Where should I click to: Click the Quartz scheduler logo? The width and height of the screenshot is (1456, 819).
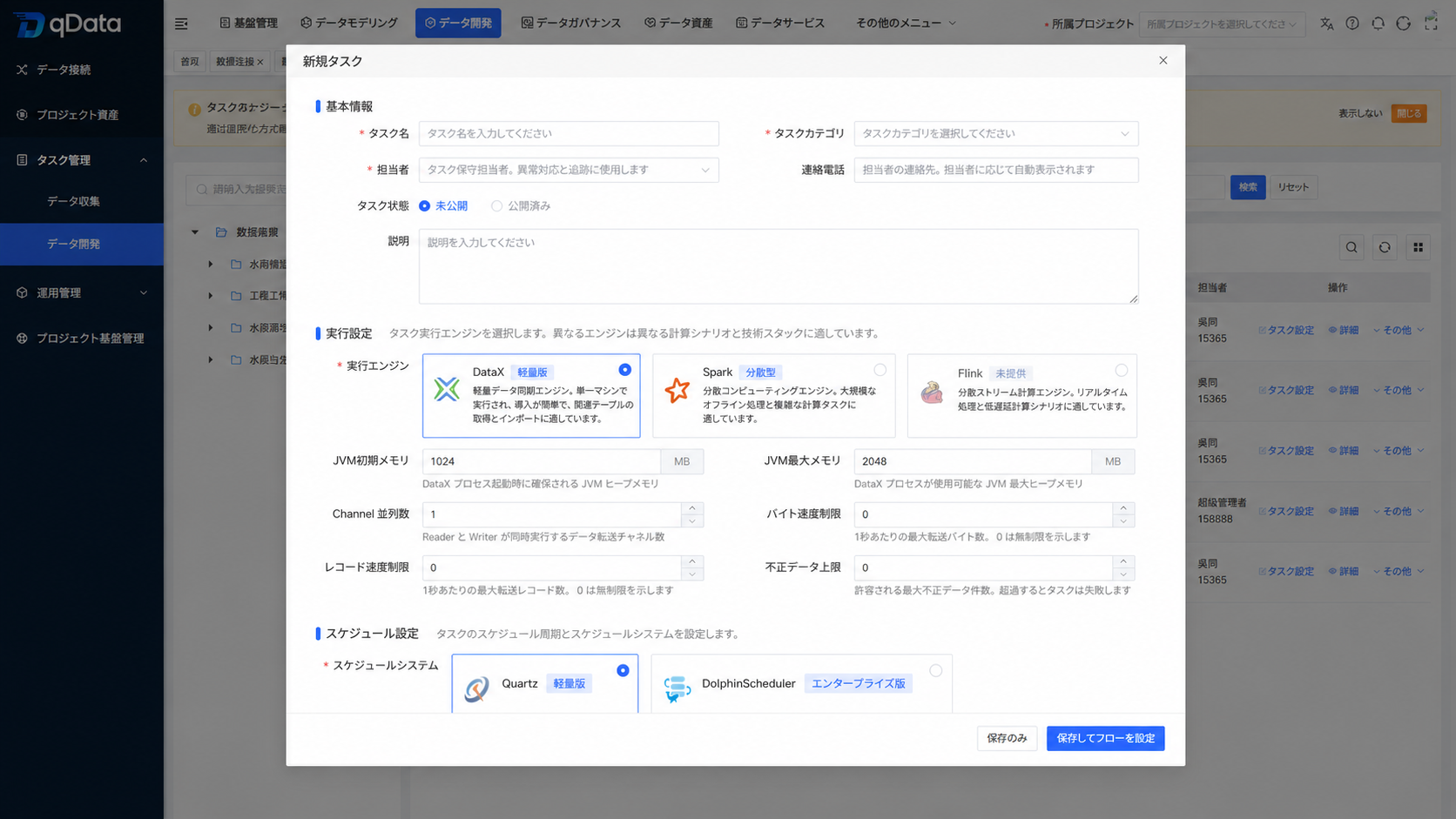[x=476, y=689]
